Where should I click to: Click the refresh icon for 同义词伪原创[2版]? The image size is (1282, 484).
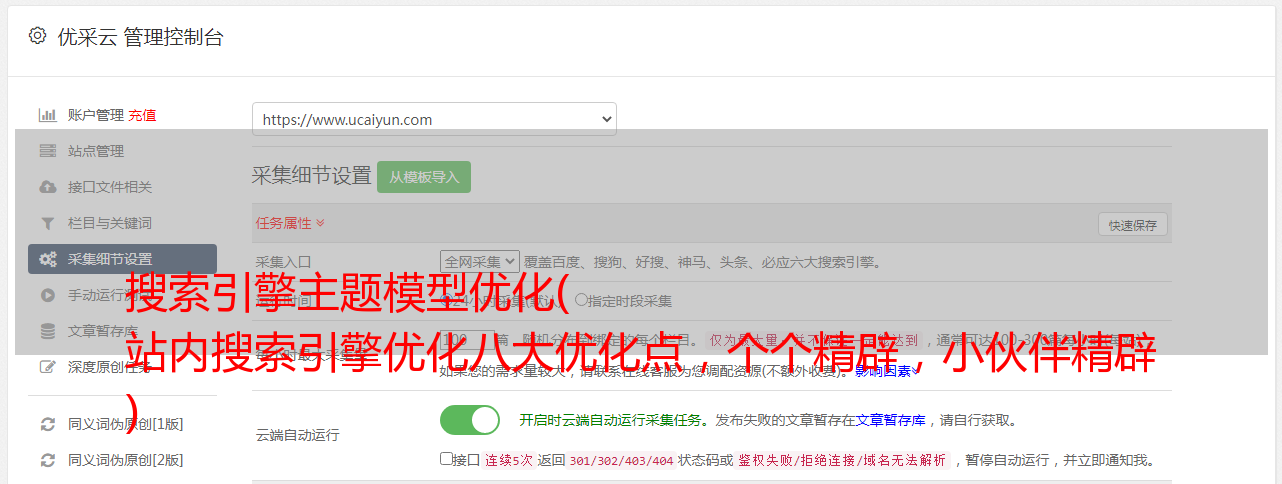[x=47, y=460]
